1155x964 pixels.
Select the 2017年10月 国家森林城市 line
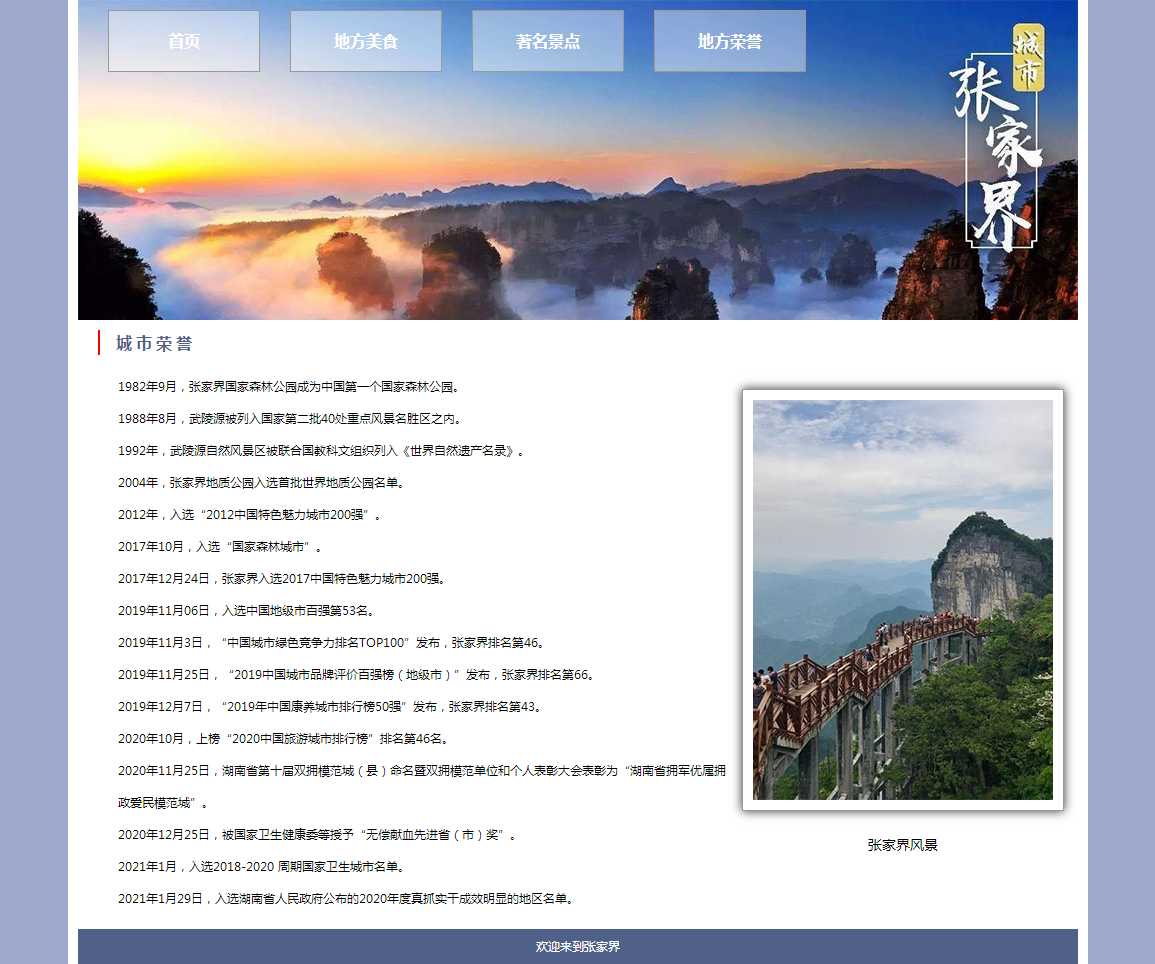[x=220, y=547]
